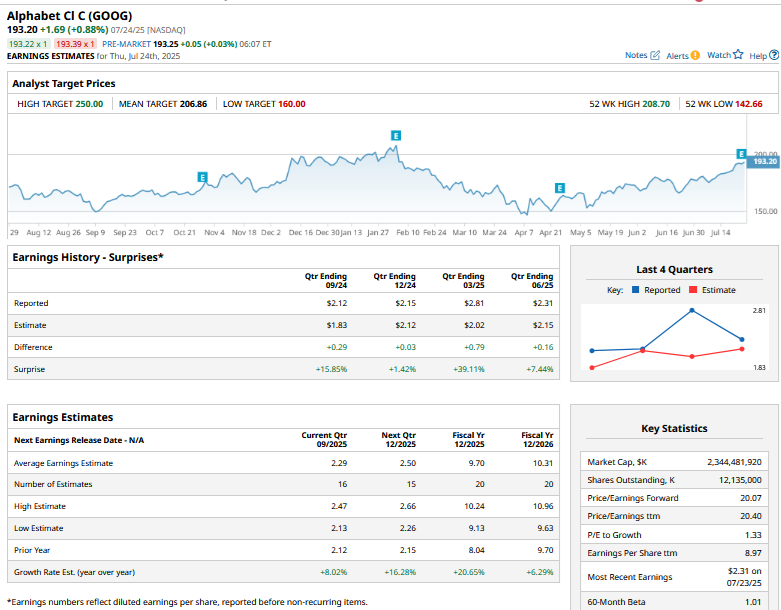Click the Analyst Target Prices heading

[x=64, y=84]
